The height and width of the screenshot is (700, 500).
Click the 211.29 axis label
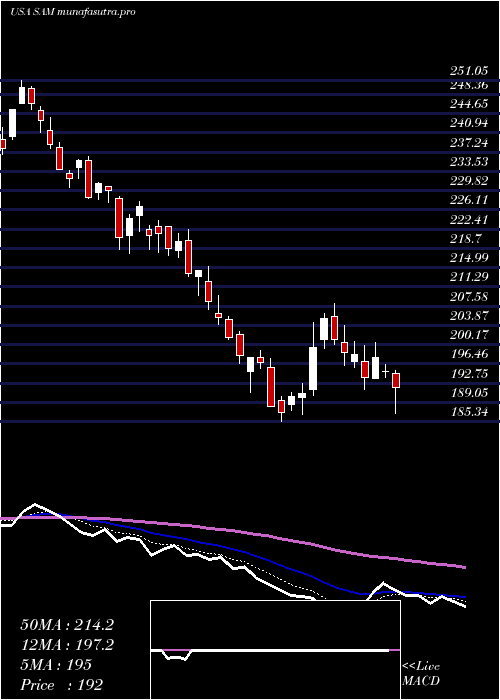pyautogui.click(x=468, y=277)
